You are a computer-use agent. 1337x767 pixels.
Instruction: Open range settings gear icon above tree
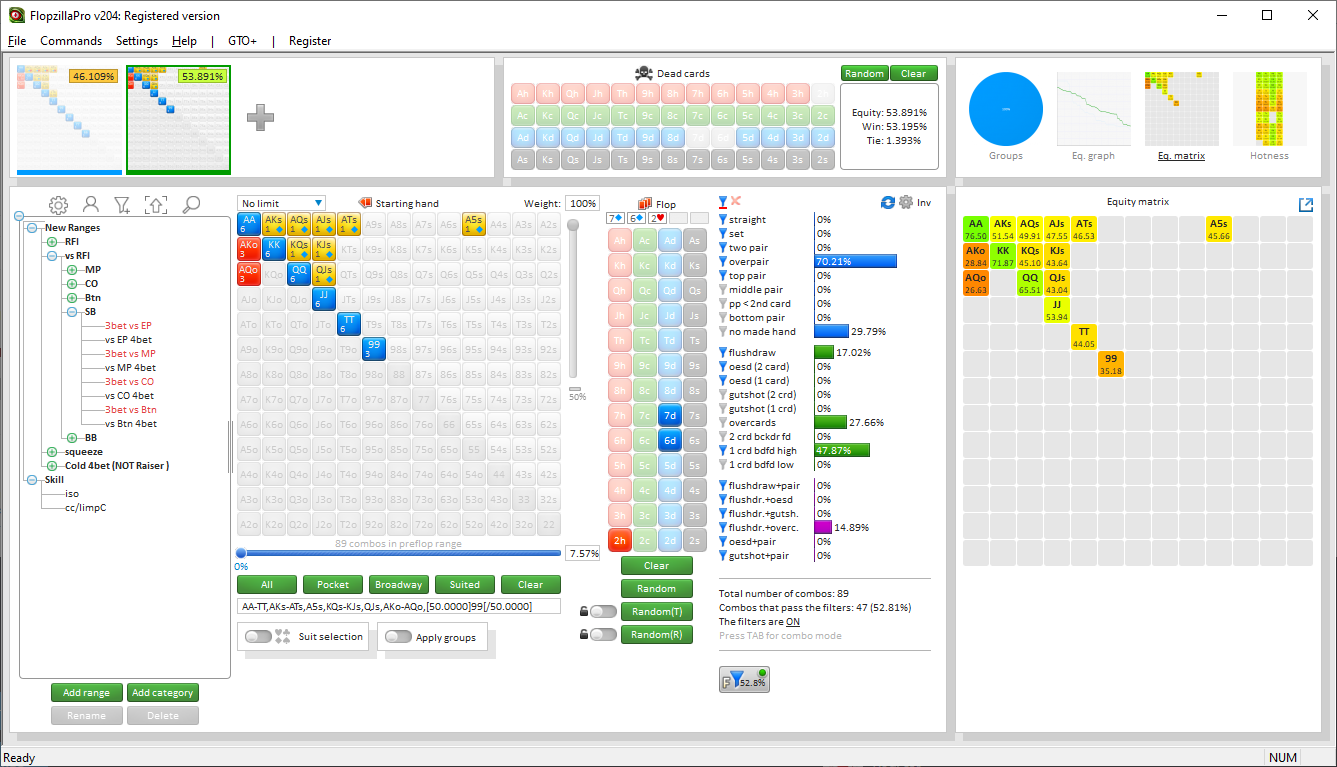tap(58, 205)
